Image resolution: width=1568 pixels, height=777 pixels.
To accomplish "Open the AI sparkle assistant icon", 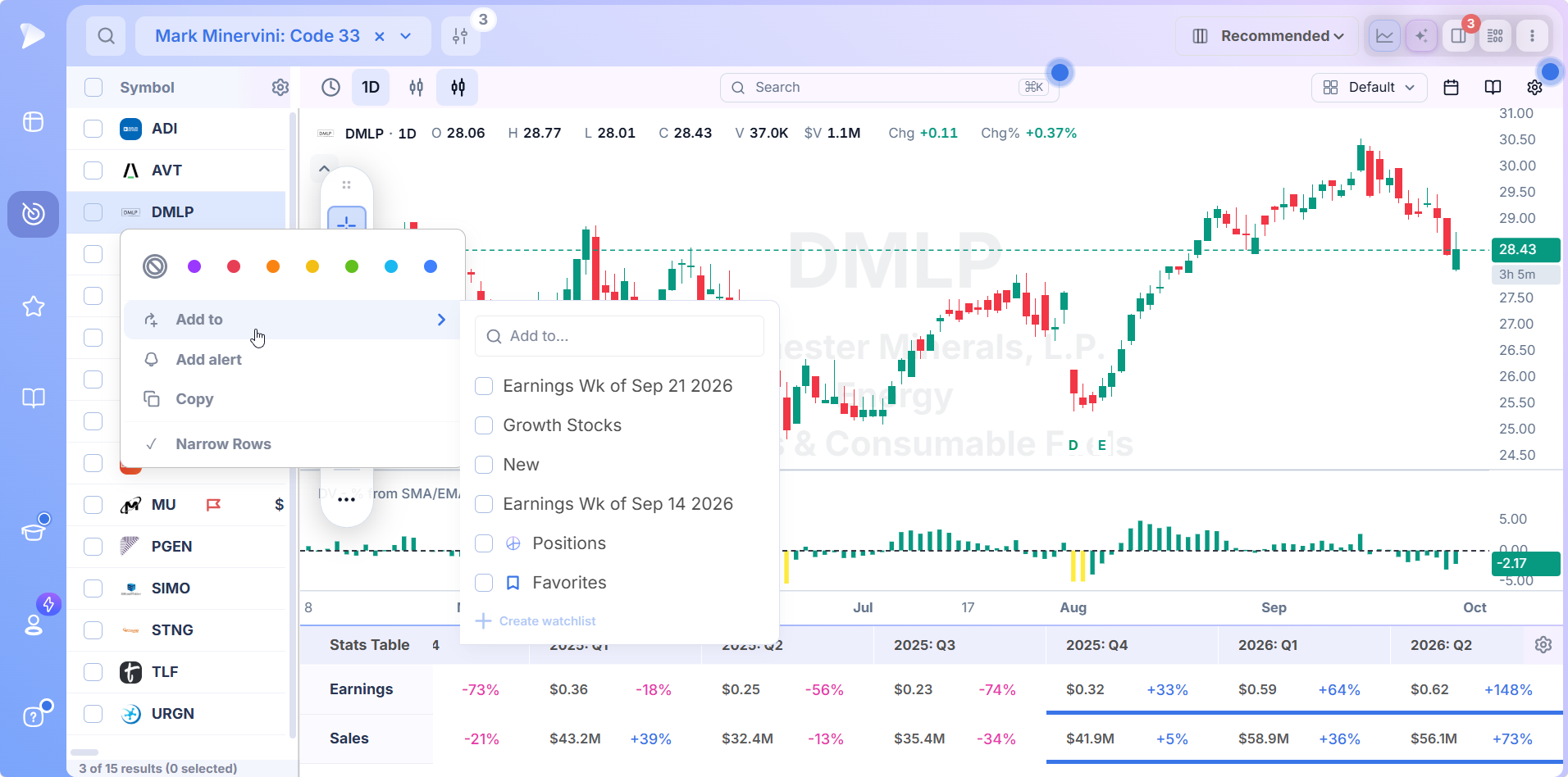I will pyautogui.click(x=1421, y=36).
